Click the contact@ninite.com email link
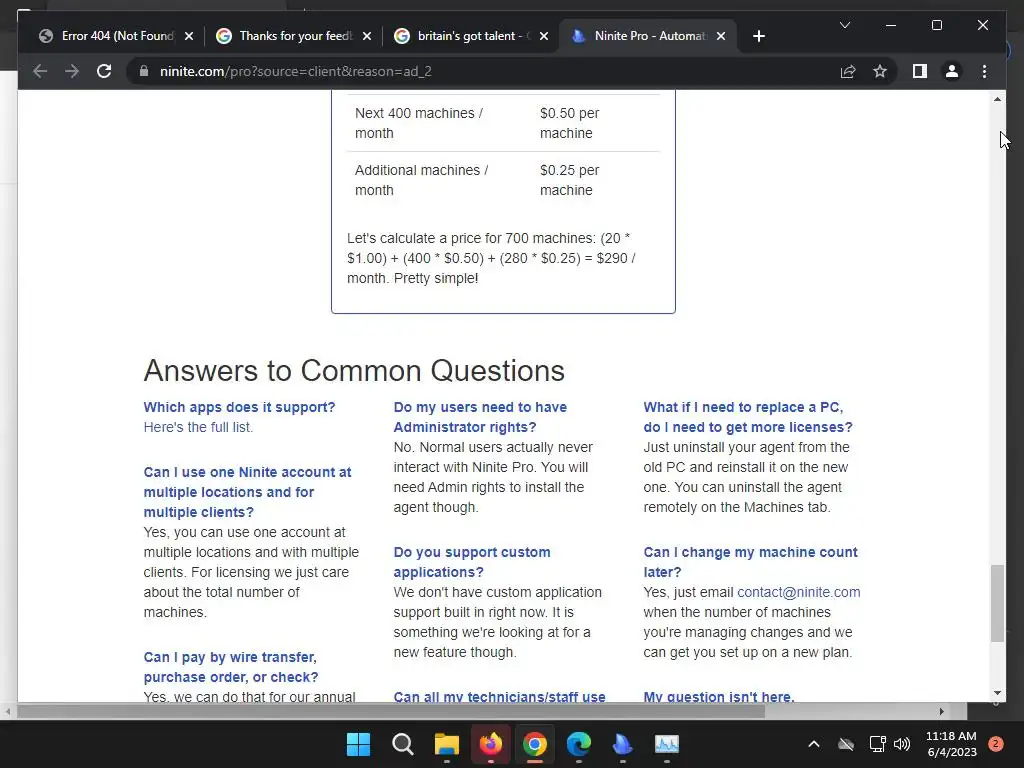This screenshot has height=768, width=1024. pos(798,592)
